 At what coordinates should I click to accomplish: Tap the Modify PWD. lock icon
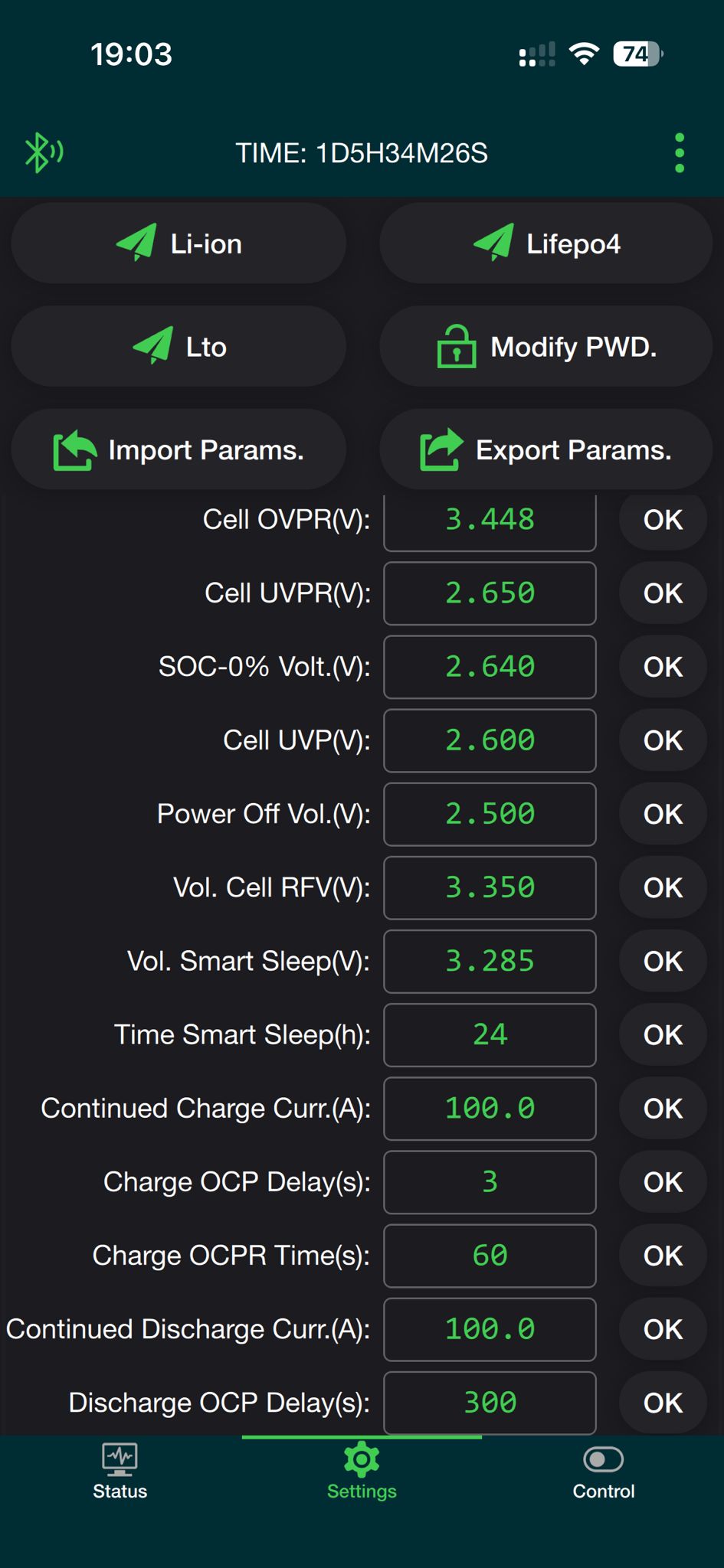(456, 347)
